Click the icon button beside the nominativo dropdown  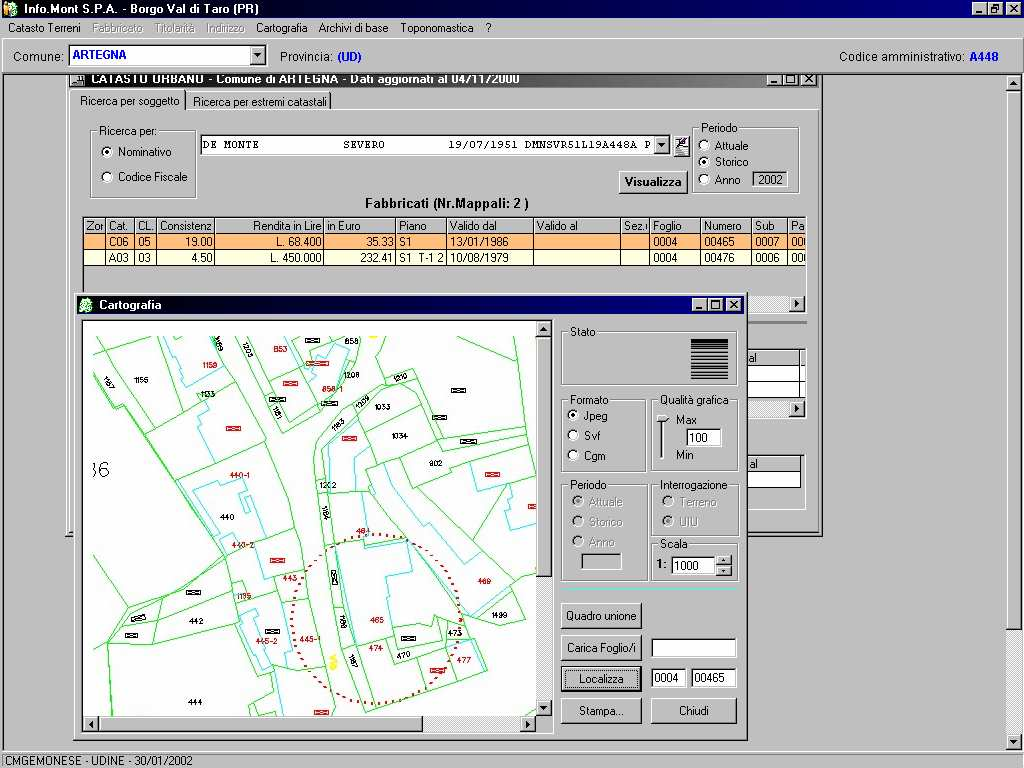(x=681, y=146)
